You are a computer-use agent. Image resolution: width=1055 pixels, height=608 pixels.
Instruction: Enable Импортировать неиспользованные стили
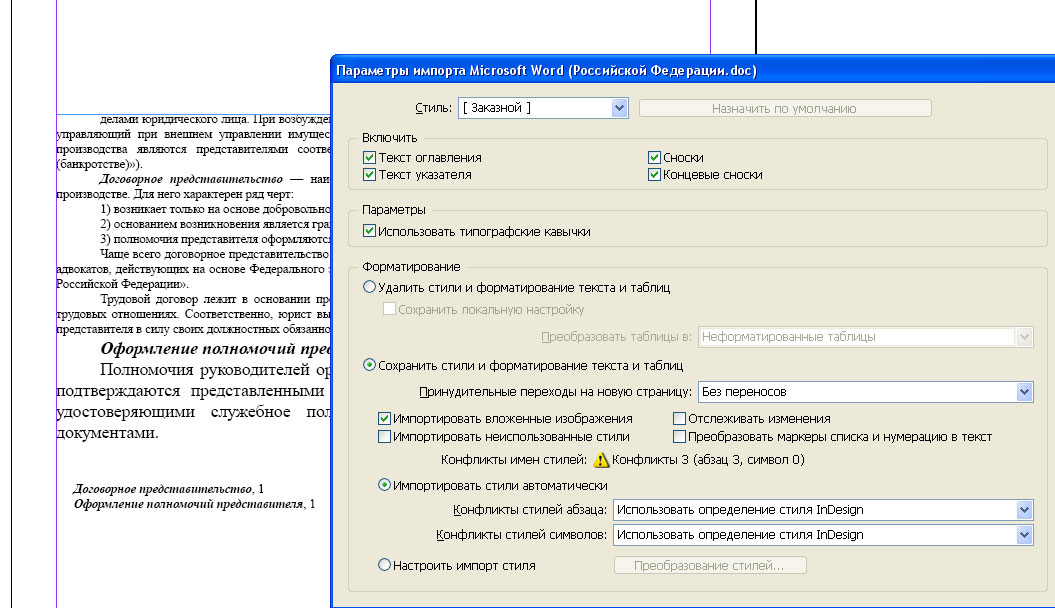coord(384,436)
